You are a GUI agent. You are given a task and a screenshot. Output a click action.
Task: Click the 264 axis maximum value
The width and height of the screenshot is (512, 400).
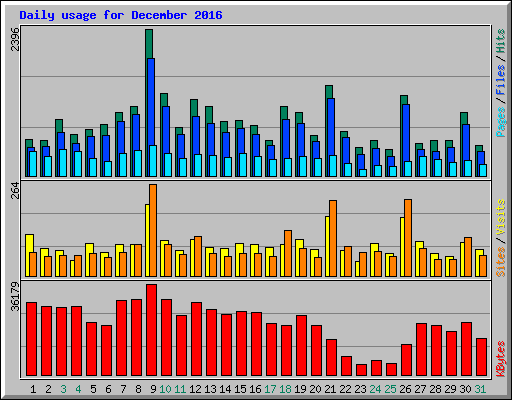[x=15, y=190]
